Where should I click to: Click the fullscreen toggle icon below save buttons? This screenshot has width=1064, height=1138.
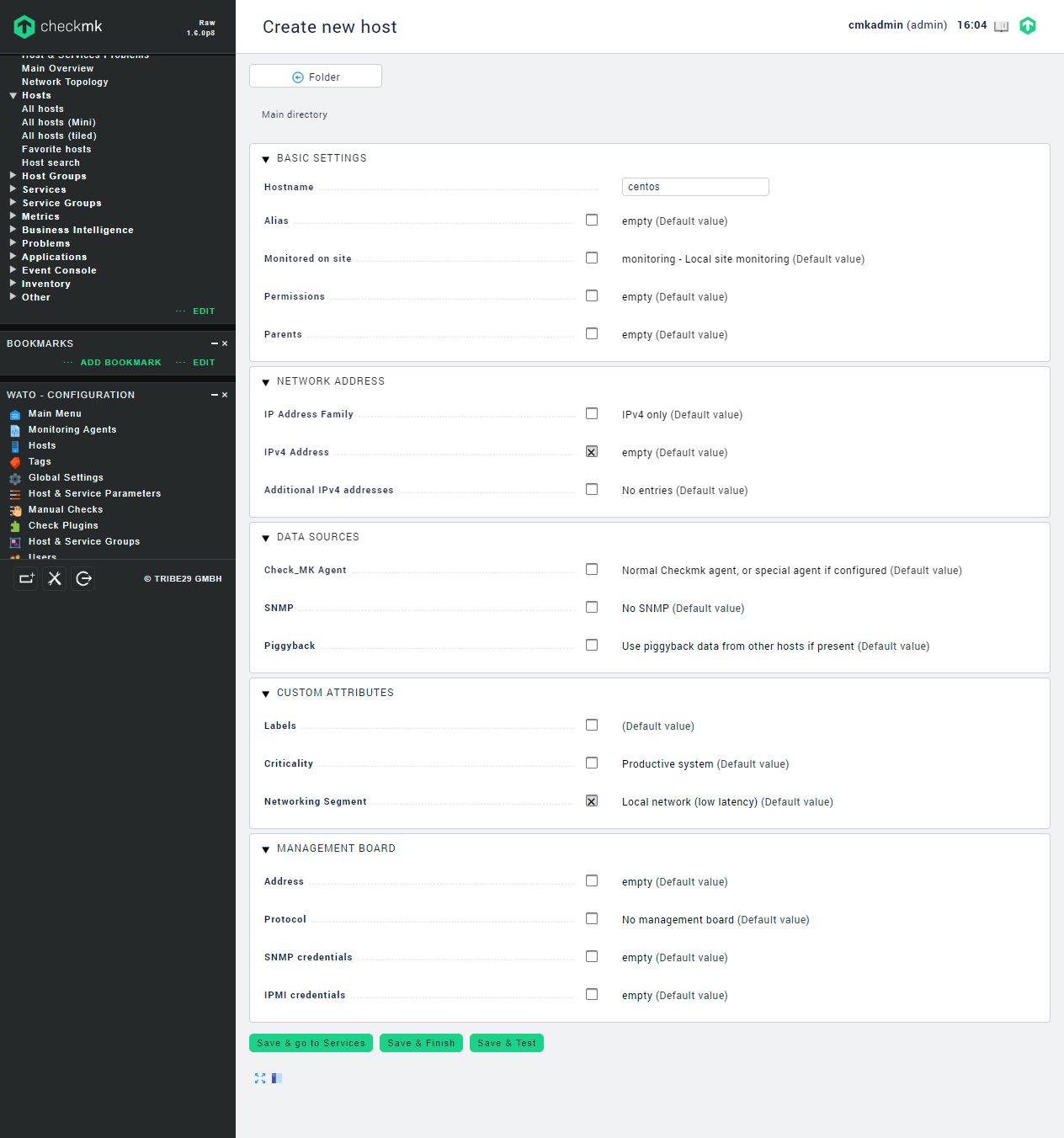tap(260, 1078)
